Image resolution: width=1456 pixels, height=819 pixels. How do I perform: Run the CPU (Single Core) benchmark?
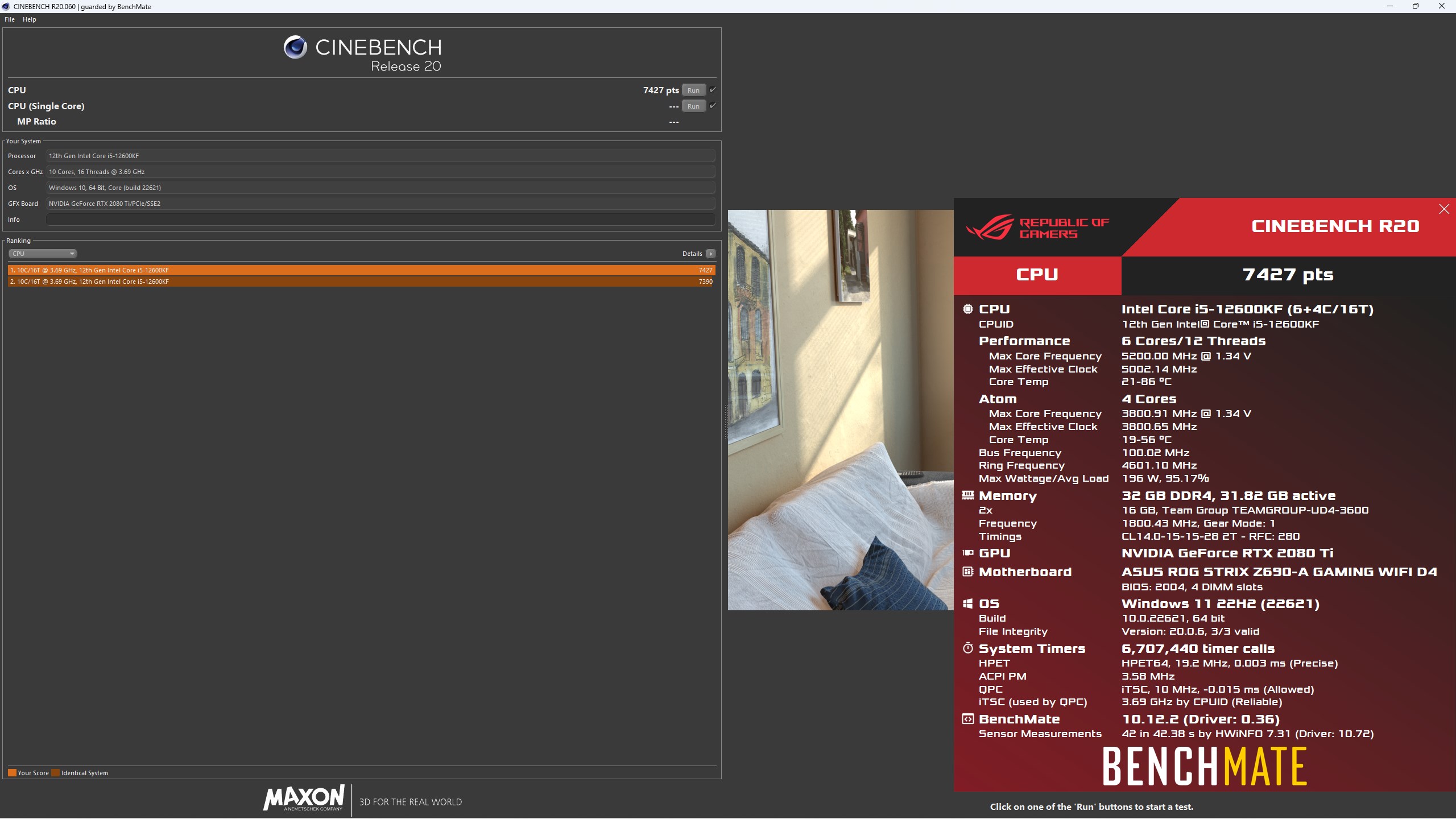(693, 106)
